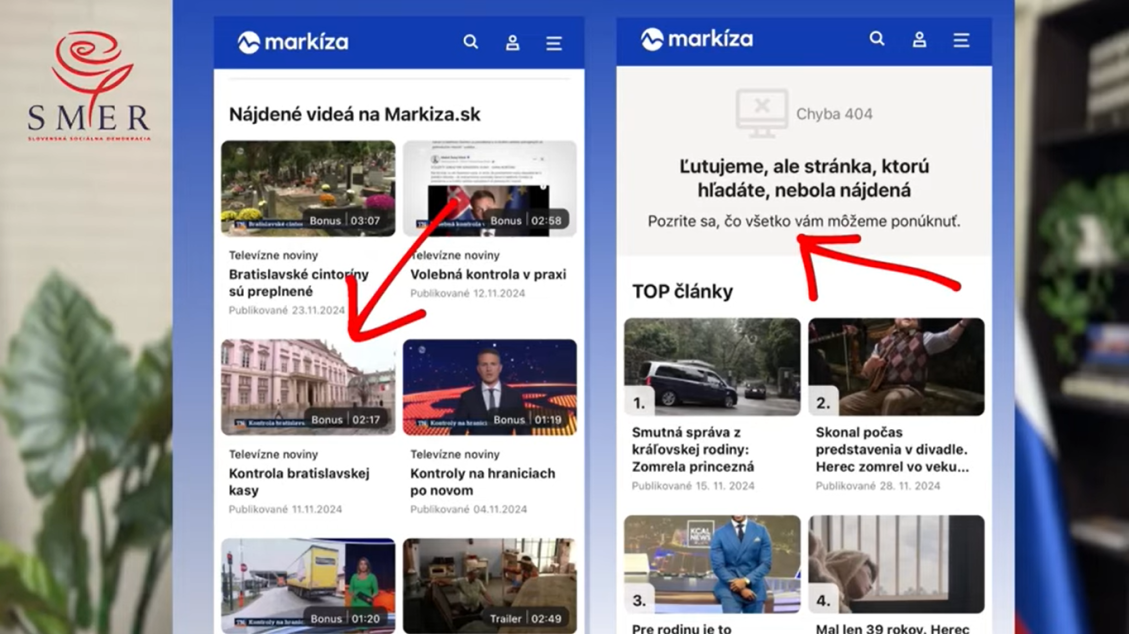Open article Skonal počas predstavenia v divadle
This screenshot has height=634, width=1129.
(892, 450)
